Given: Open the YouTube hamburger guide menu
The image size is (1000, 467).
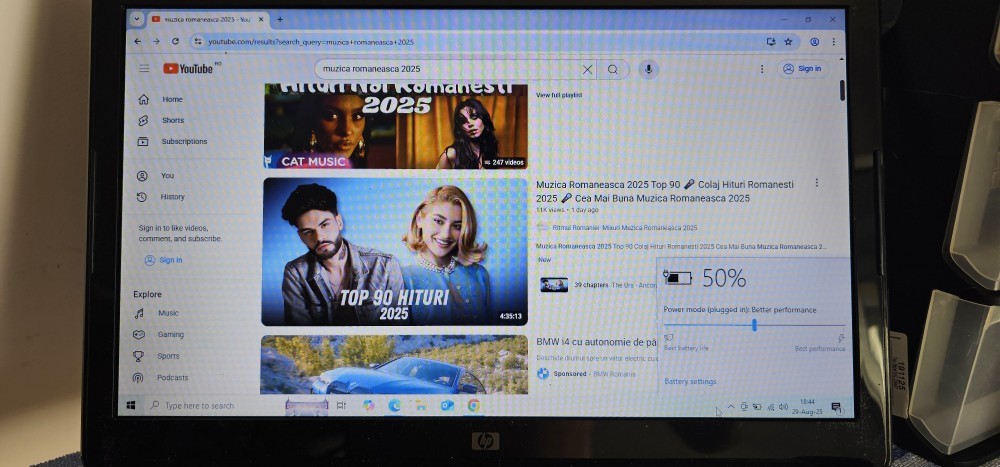Looking at the screenshot, I should click(145, 69).
